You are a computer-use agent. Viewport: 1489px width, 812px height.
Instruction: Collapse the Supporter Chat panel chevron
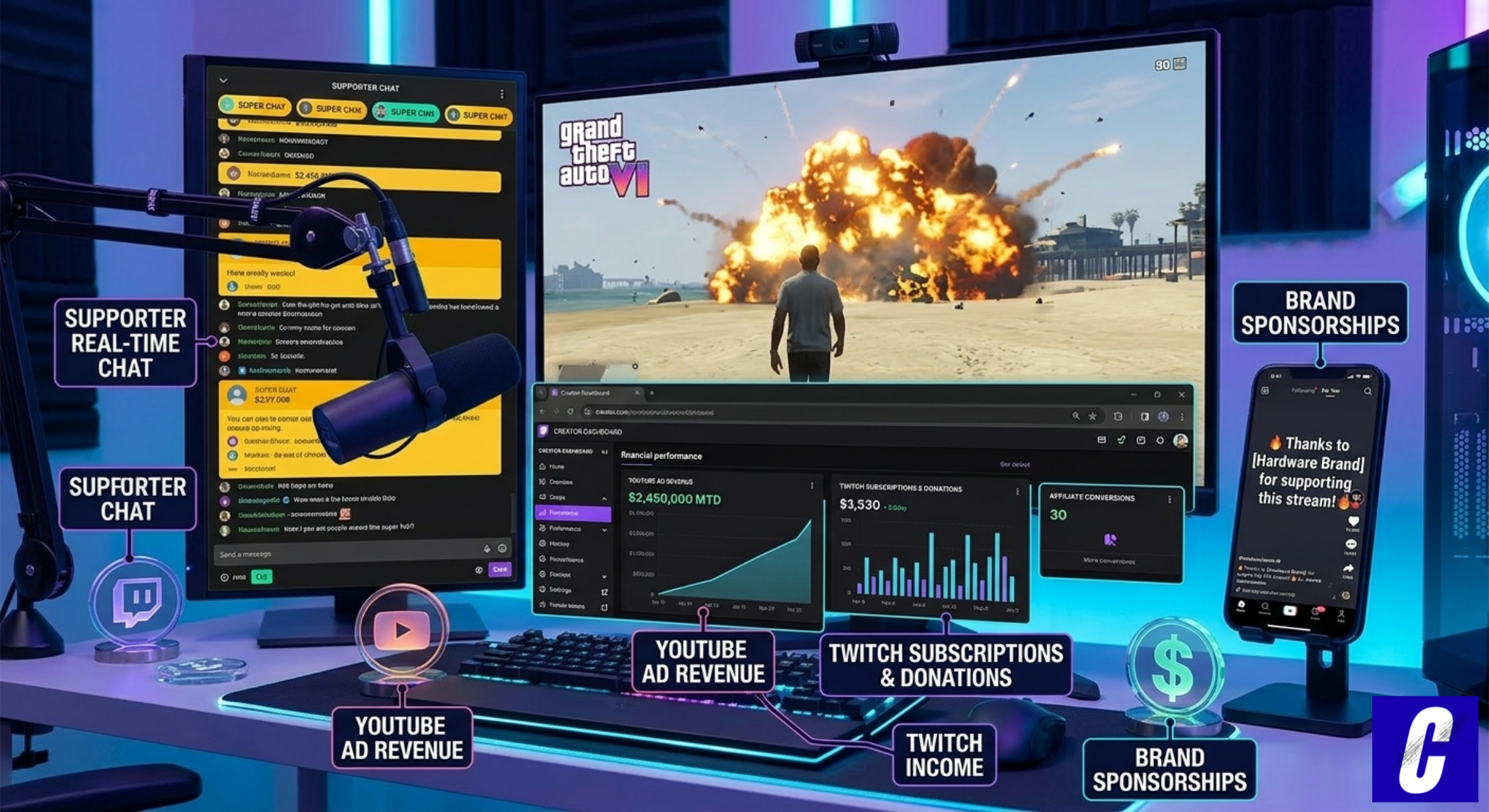click(223, 81)
